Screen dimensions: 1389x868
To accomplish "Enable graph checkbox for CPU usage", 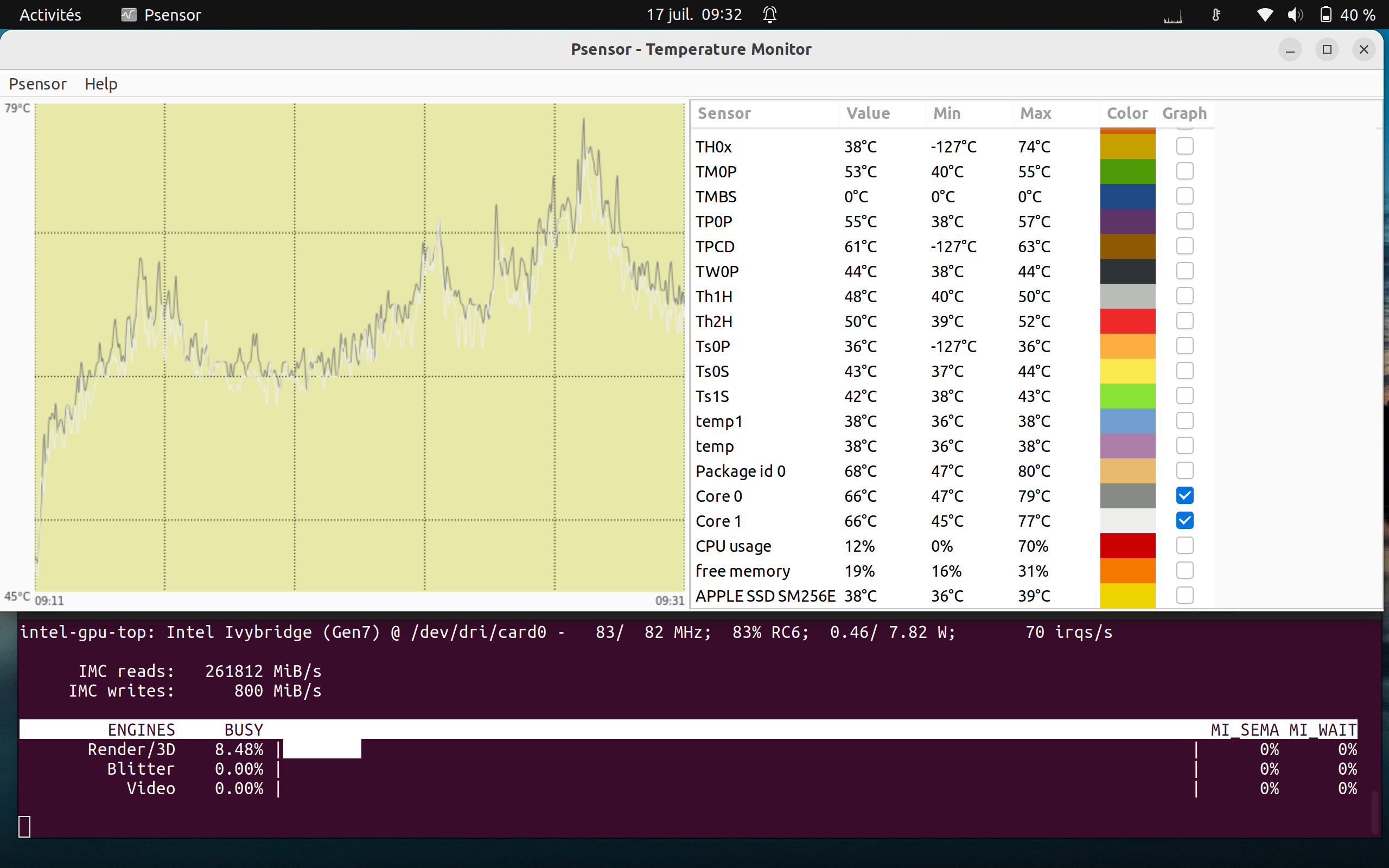I will [x=1184, y=545].
